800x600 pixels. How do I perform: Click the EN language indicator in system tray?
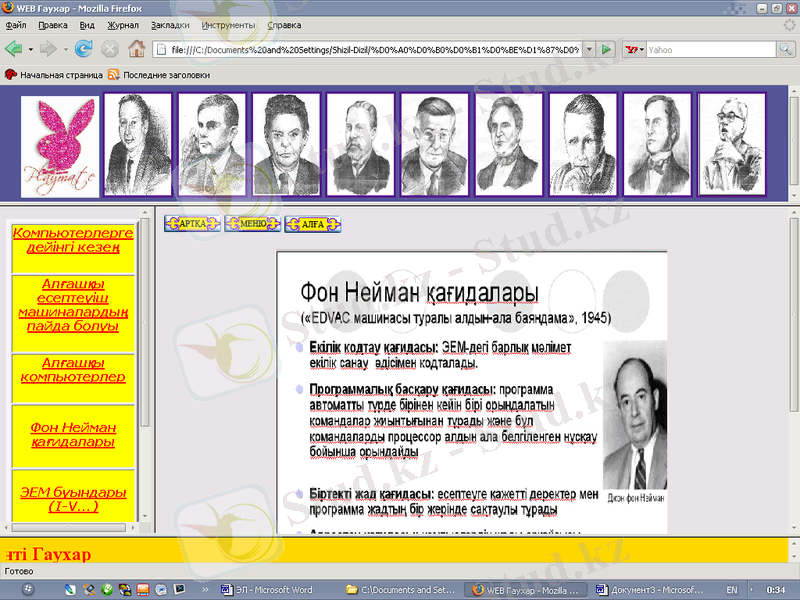tap(731, 590)
